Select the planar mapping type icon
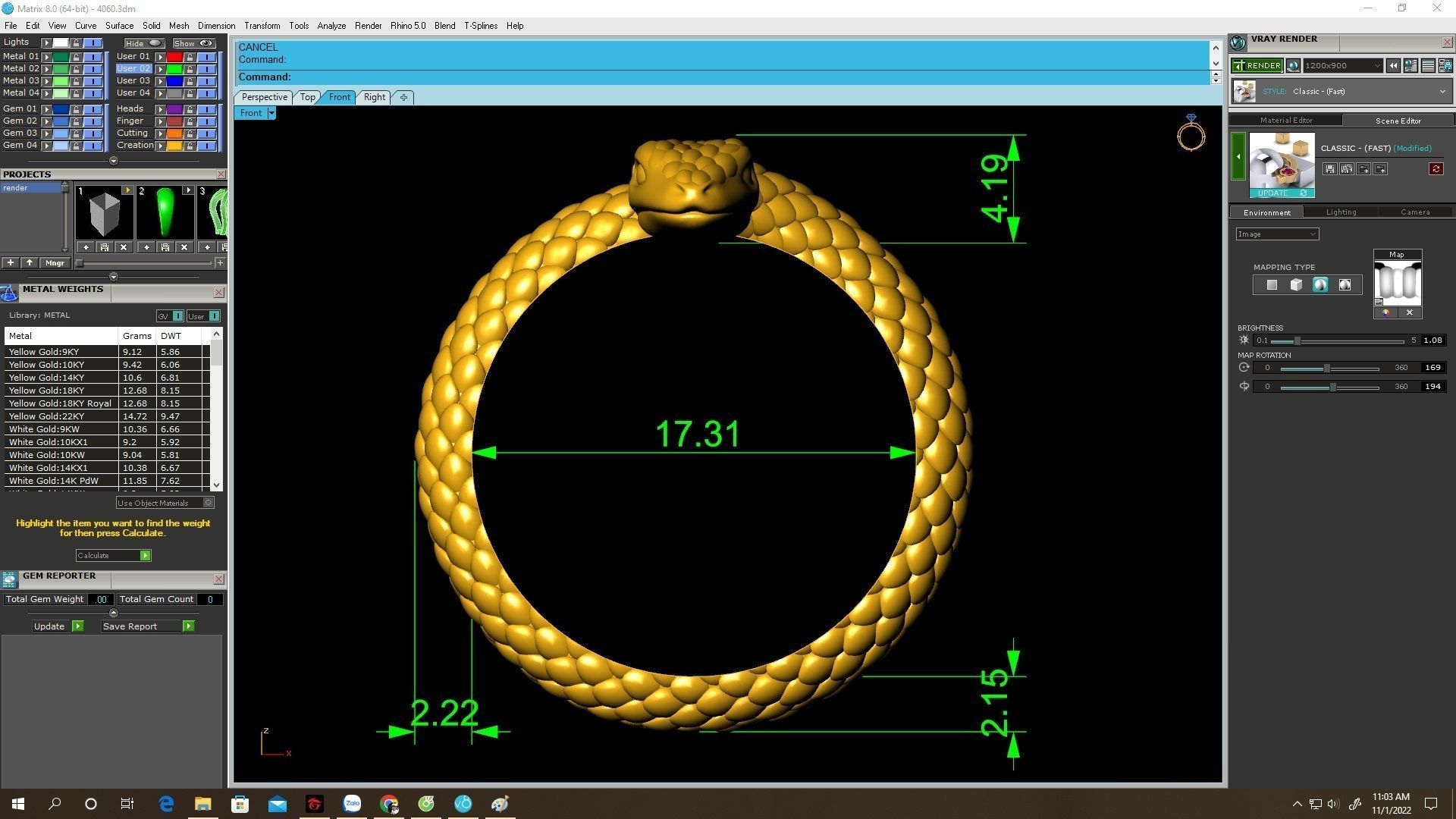1456x819 pixels. [x=1272, y=285]
